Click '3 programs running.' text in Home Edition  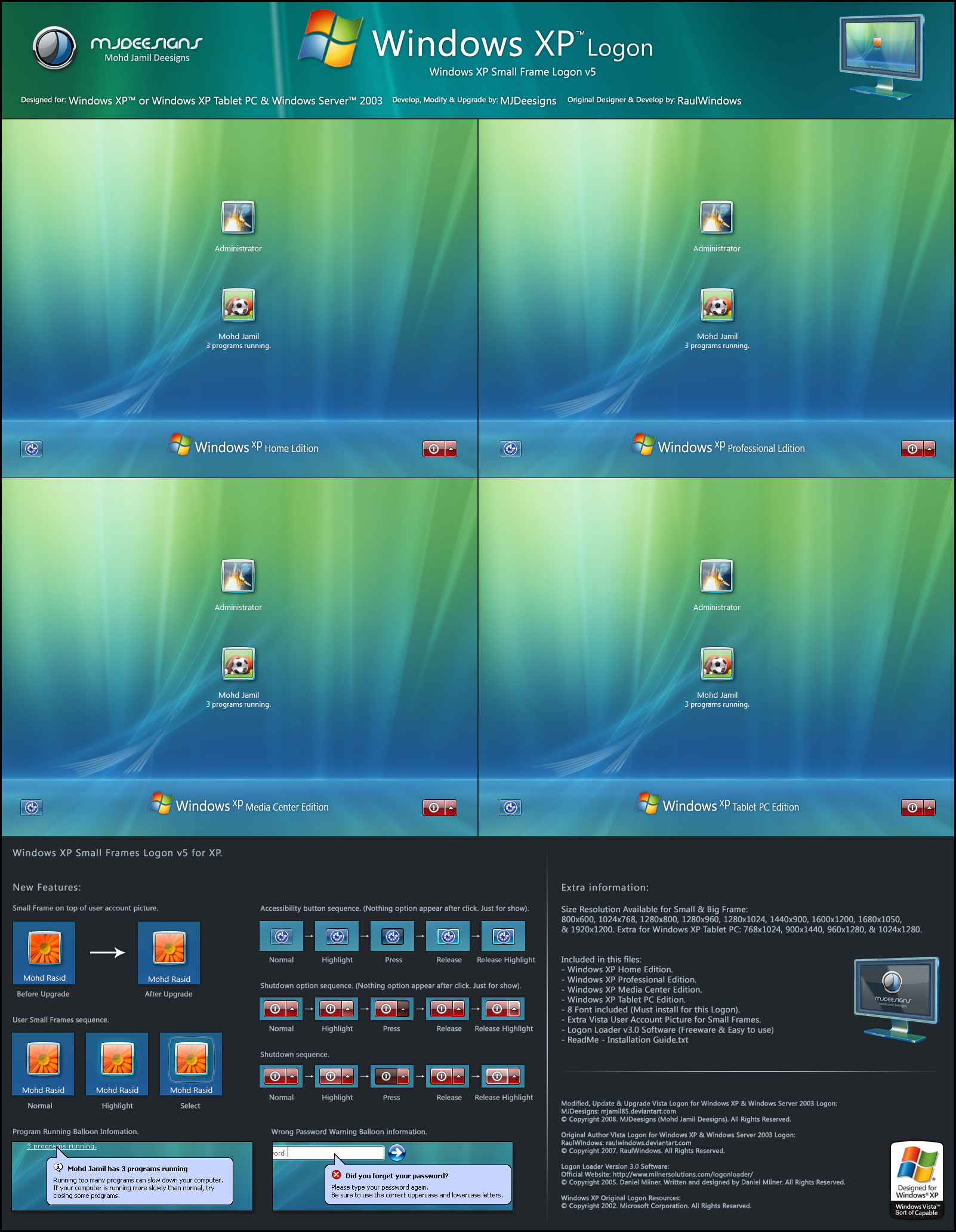(238, 346)
